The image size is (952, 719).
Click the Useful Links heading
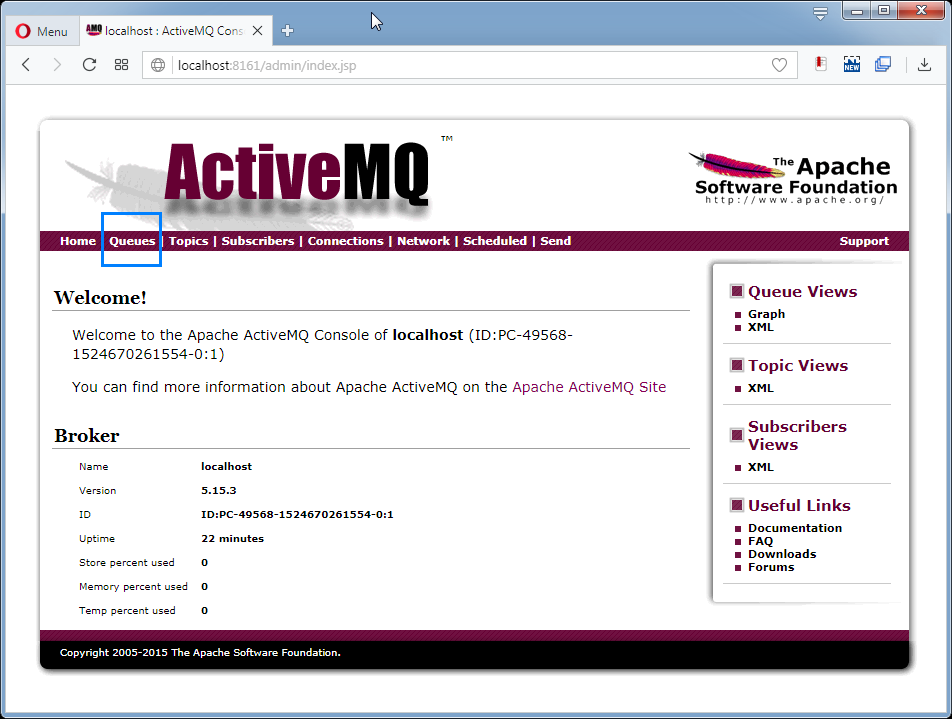point(799,505)
